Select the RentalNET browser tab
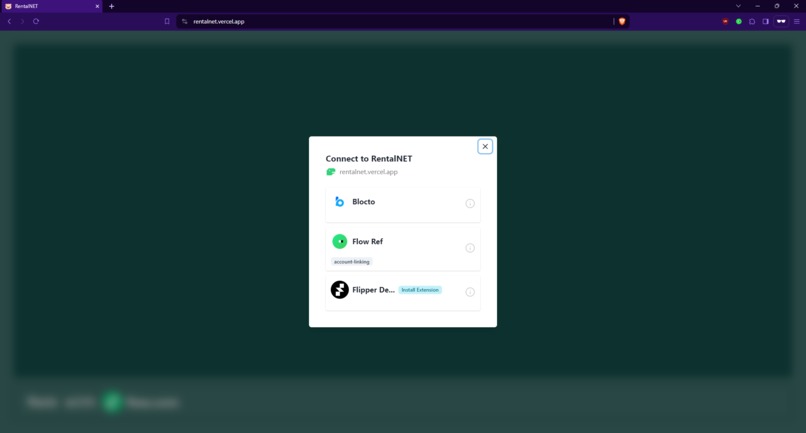 pyautogui.click(x=50, y=6)
